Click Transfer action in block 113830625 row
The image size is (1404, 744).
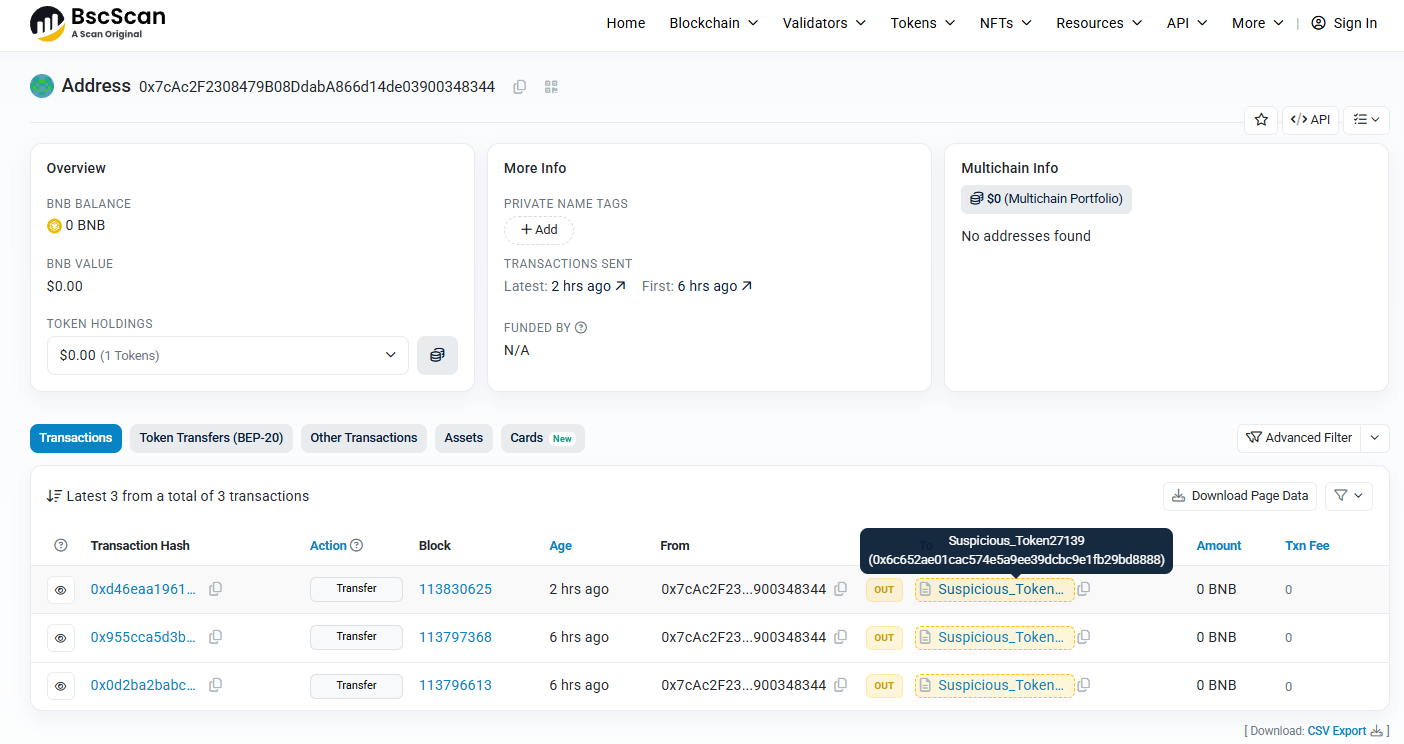coord(356,589)
